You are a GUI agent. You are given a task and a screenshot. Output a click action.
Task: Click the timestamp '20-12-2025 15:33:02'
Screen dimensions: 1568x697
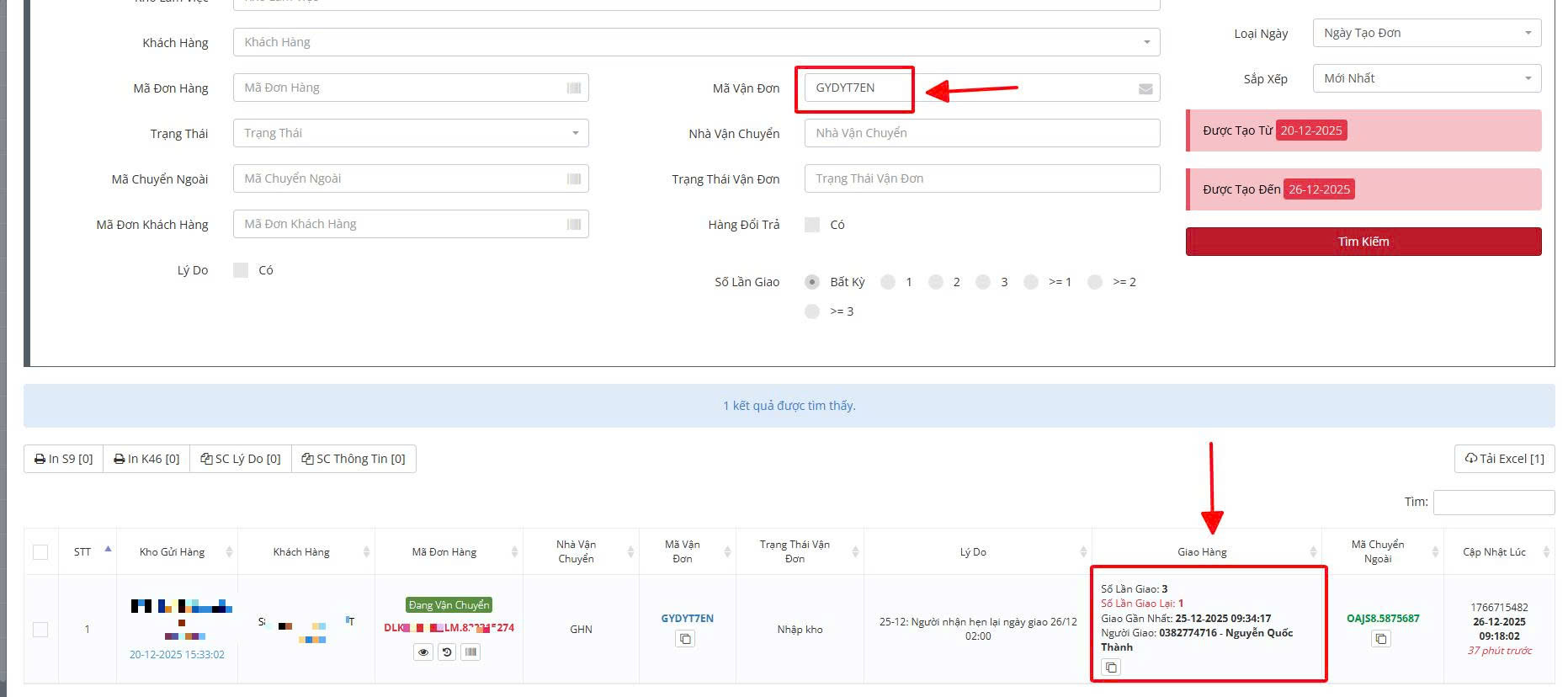[x=177, y=654]
